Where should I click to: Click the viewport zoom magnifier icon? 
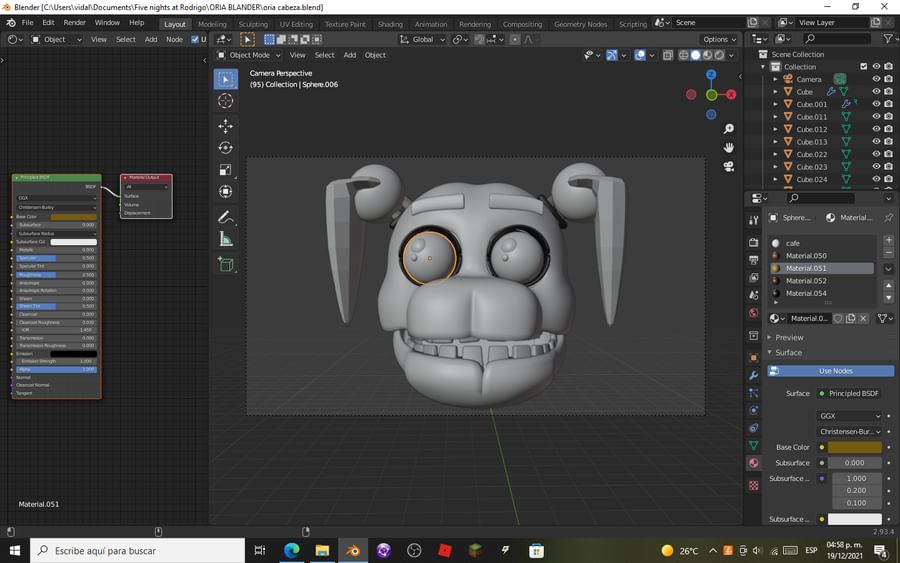tap(729, 129)
